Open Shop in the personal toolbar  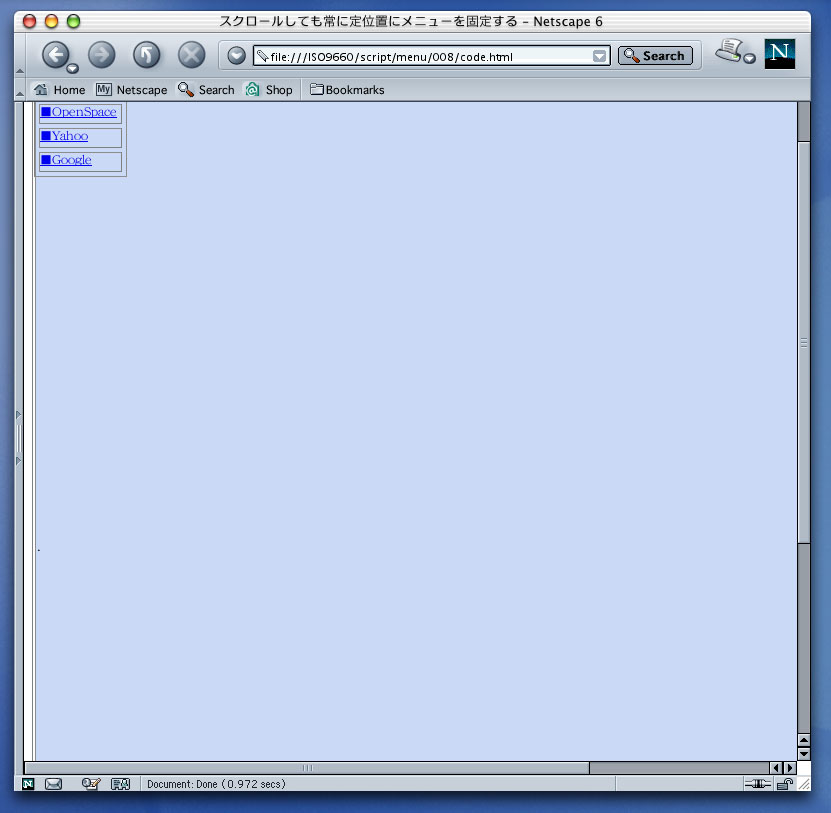tap(269, 90)
